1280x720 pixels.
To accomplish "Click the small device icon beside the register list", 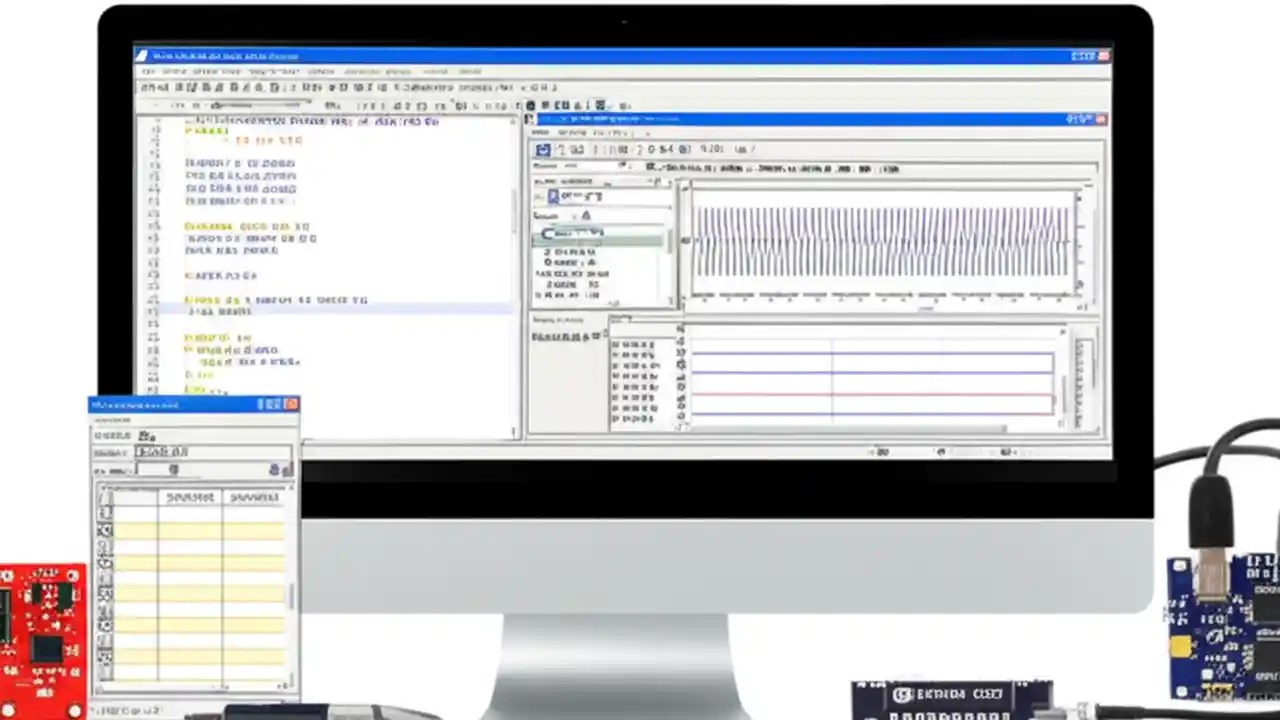I will 551,195.
